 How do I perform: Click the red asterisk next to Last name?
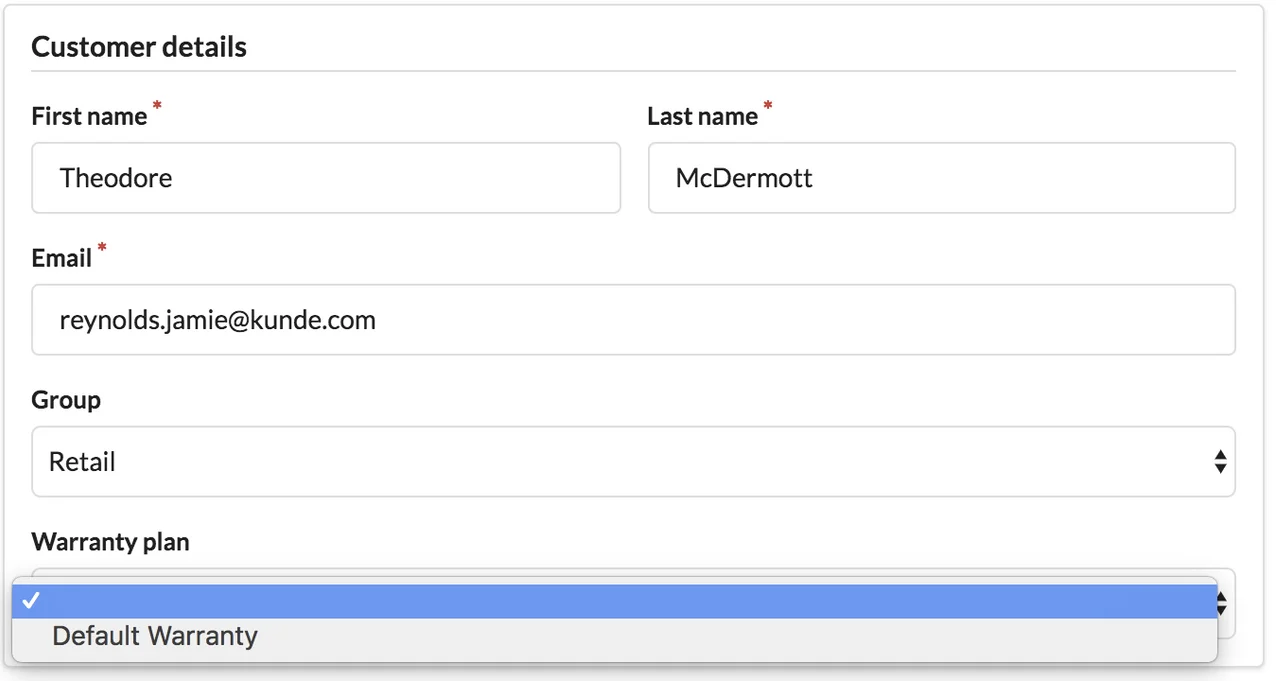768,106
